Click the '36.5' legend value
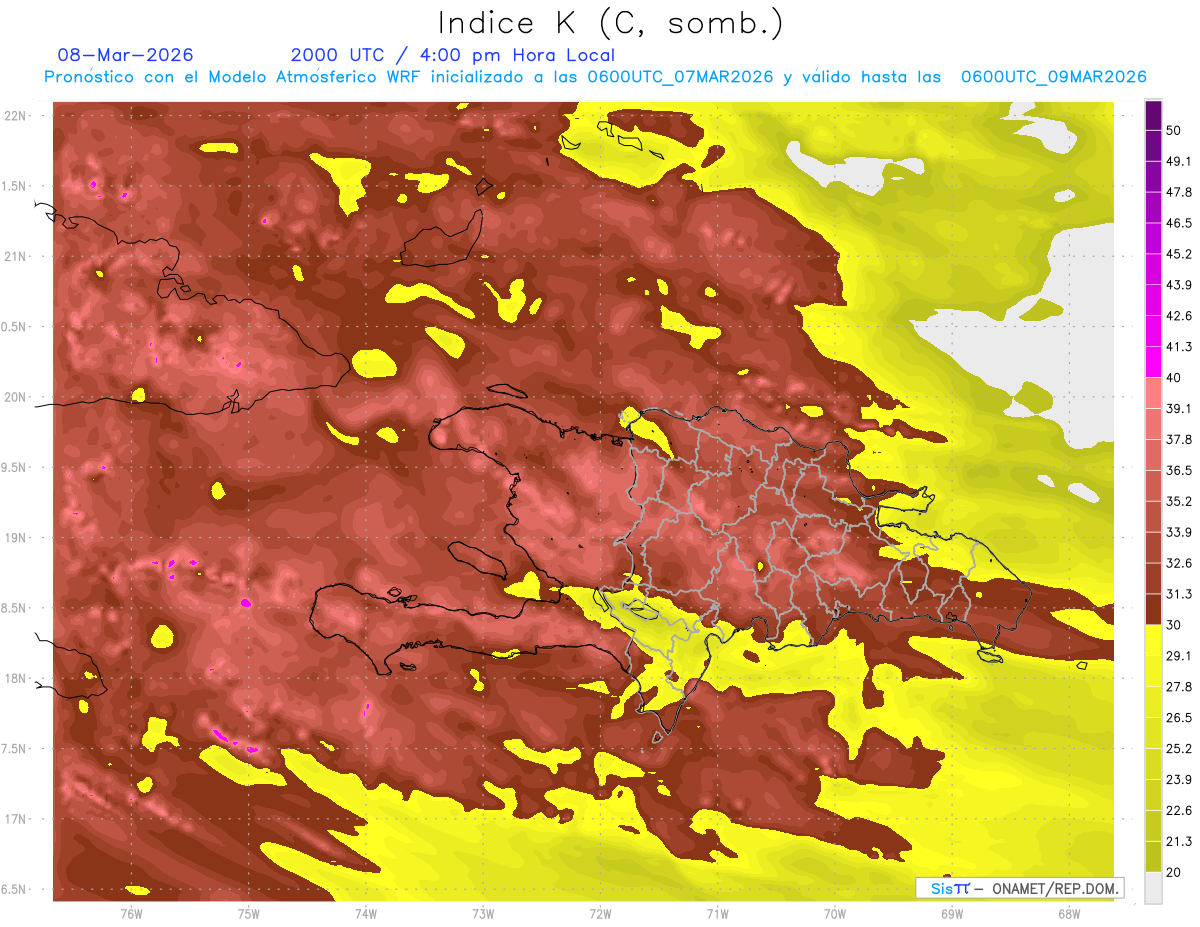The image size is (1200, 927). click(1178, 470)
